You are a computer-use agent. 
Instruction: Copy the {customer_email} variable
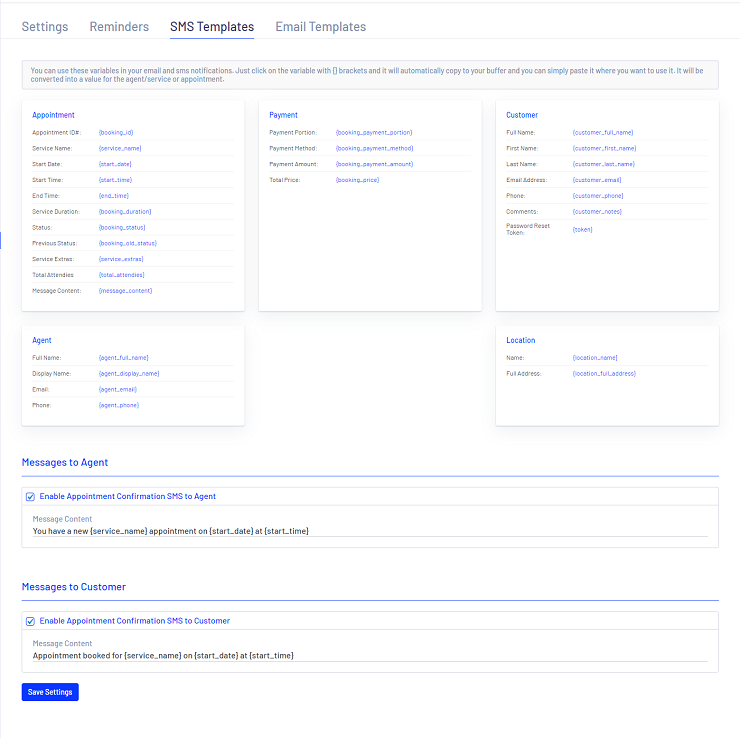[x=597, y=180]
